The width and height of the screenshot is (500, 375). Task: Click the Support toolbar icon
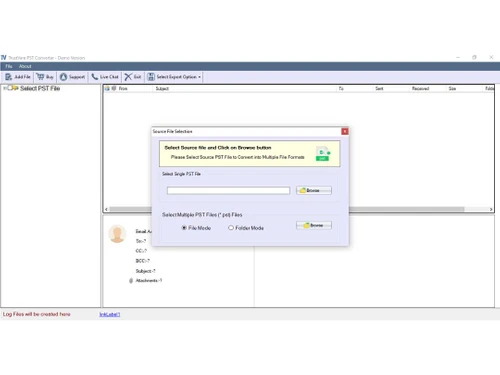pyautogui.click(x=72, y=77)
